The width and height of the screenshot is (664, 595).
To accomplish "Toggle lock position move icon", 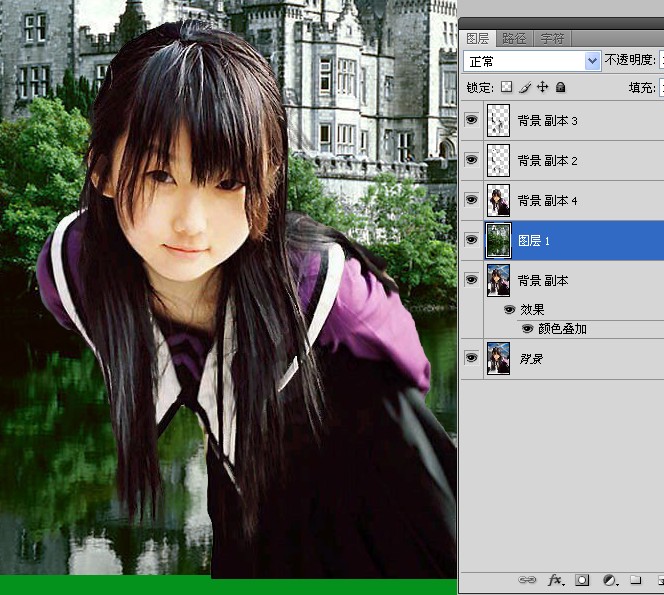I will 542,87.
